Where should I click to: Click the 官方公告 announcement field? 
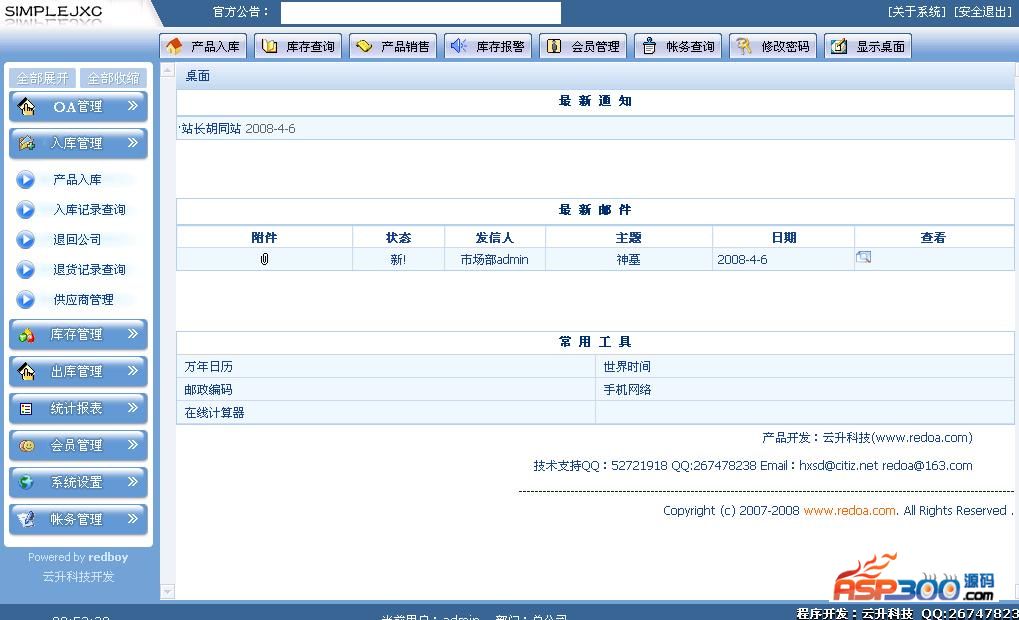420,12
